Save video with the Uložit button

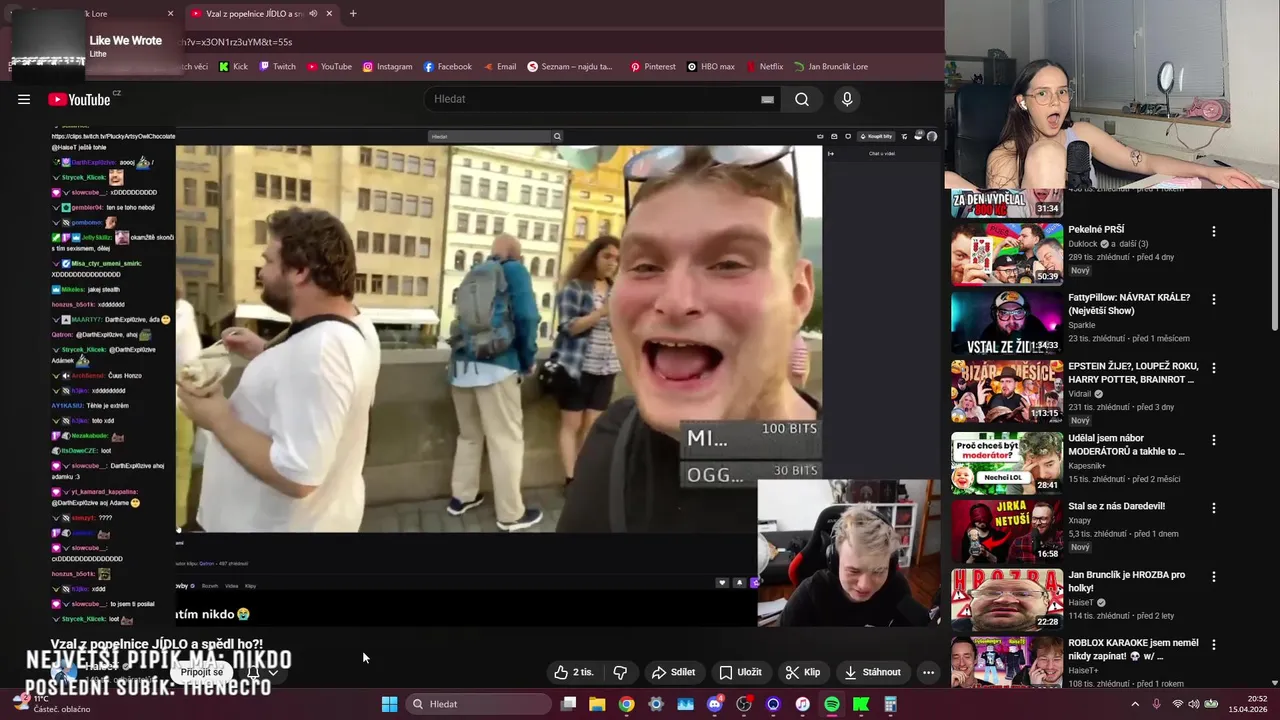click(x=741, y=672)
